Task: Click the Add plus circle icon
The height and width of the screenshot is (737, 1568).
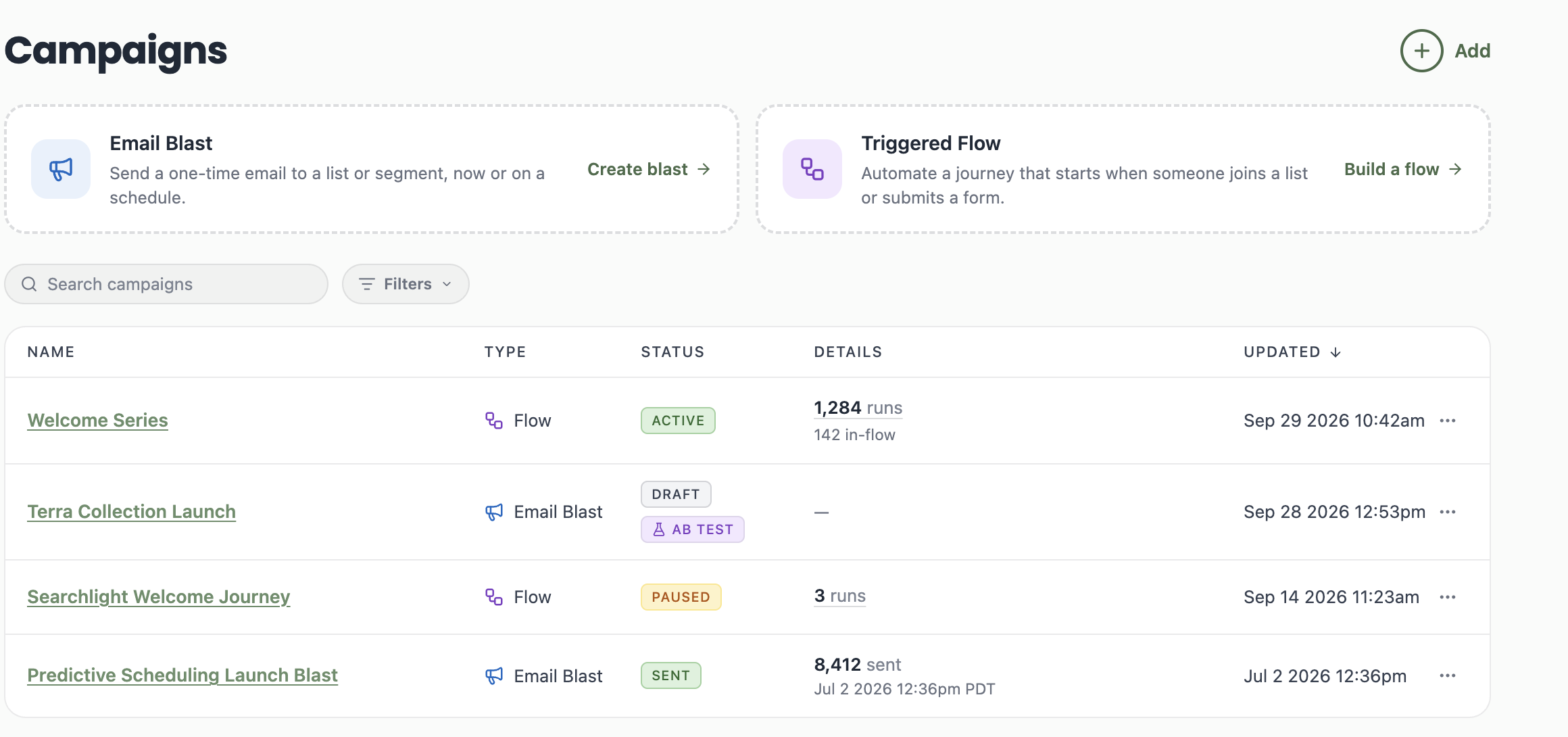Action: (x=1421, y=51)
